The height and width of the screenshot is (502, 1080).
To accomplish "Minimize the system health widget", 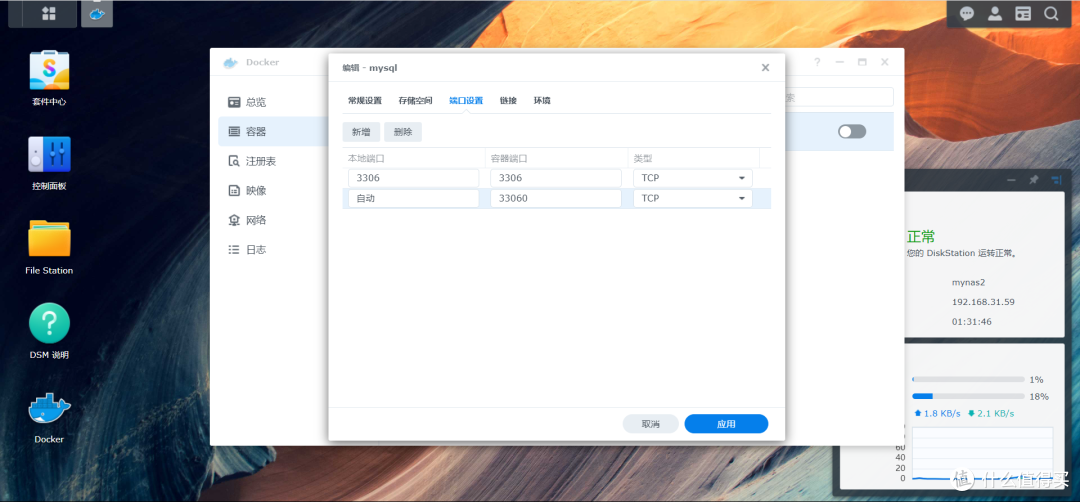I will 1011,180.
